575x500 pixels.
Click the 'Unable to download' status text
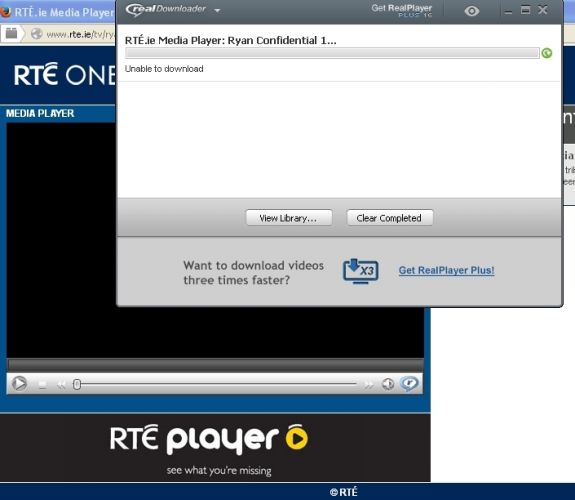164,69
